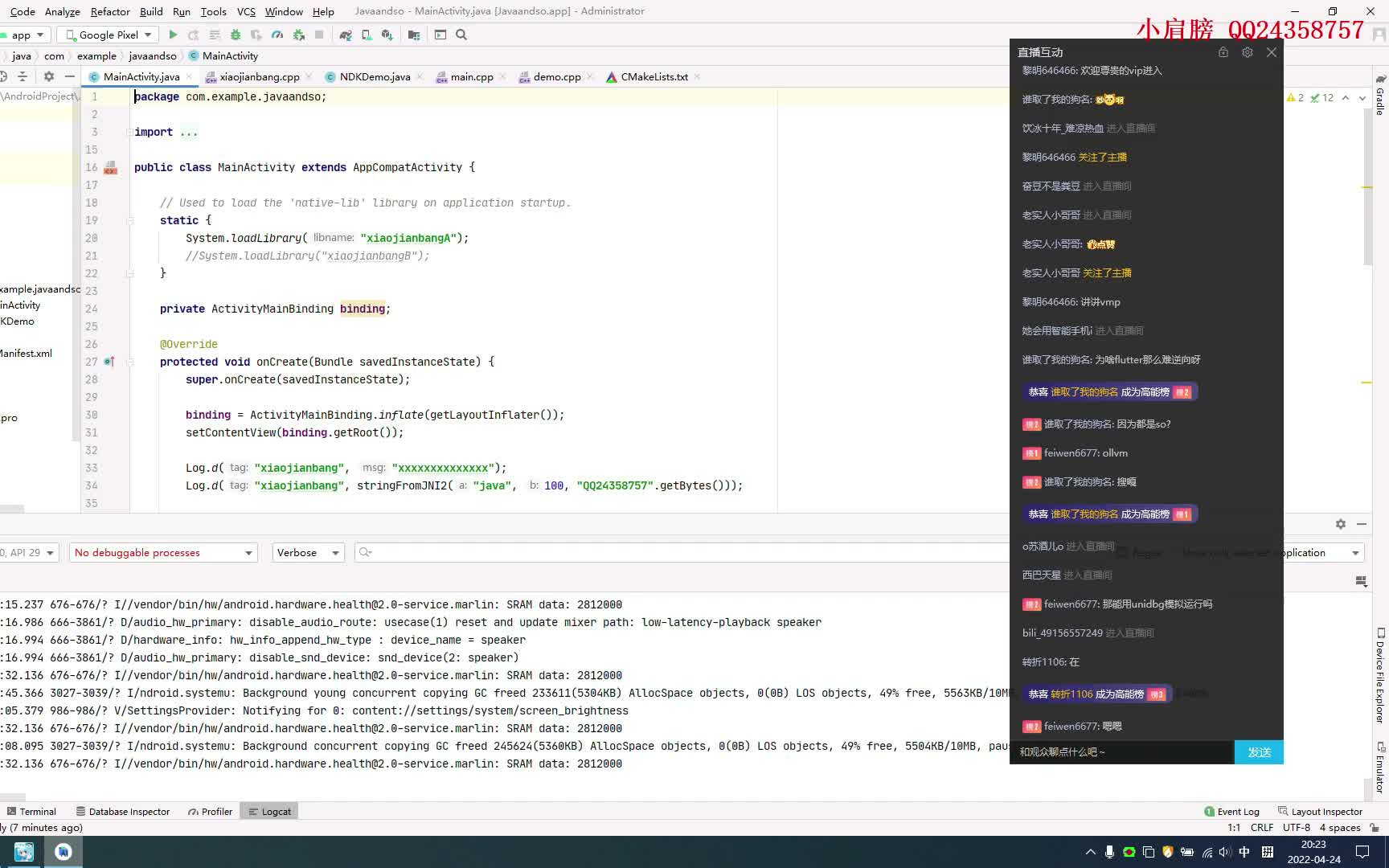Open Search Everywhere magnifier icon
The image size is (1389, 868).
coord(461,35)
